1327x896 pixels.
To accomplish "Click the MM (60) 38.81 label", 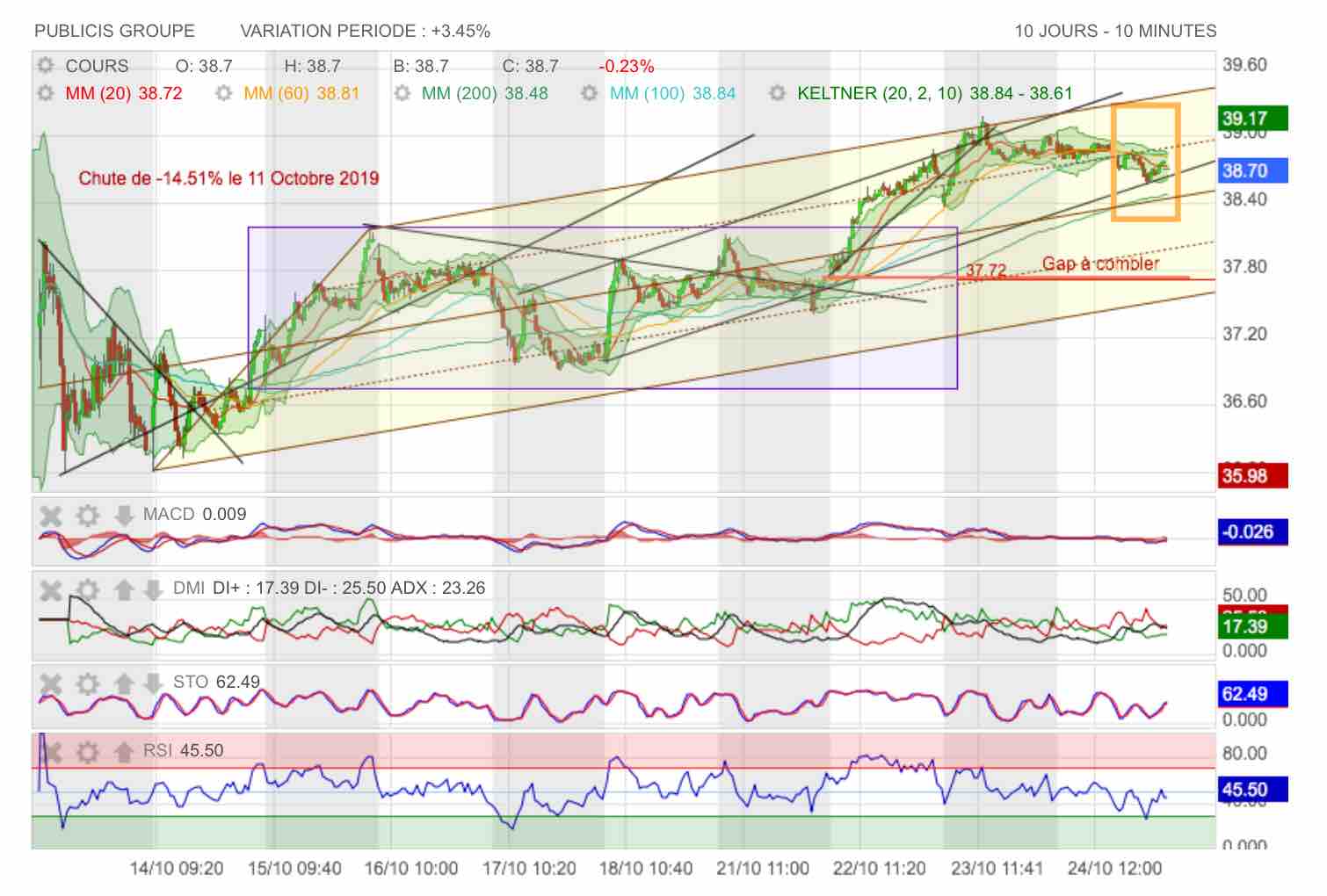I will click(x=301, y=93).
